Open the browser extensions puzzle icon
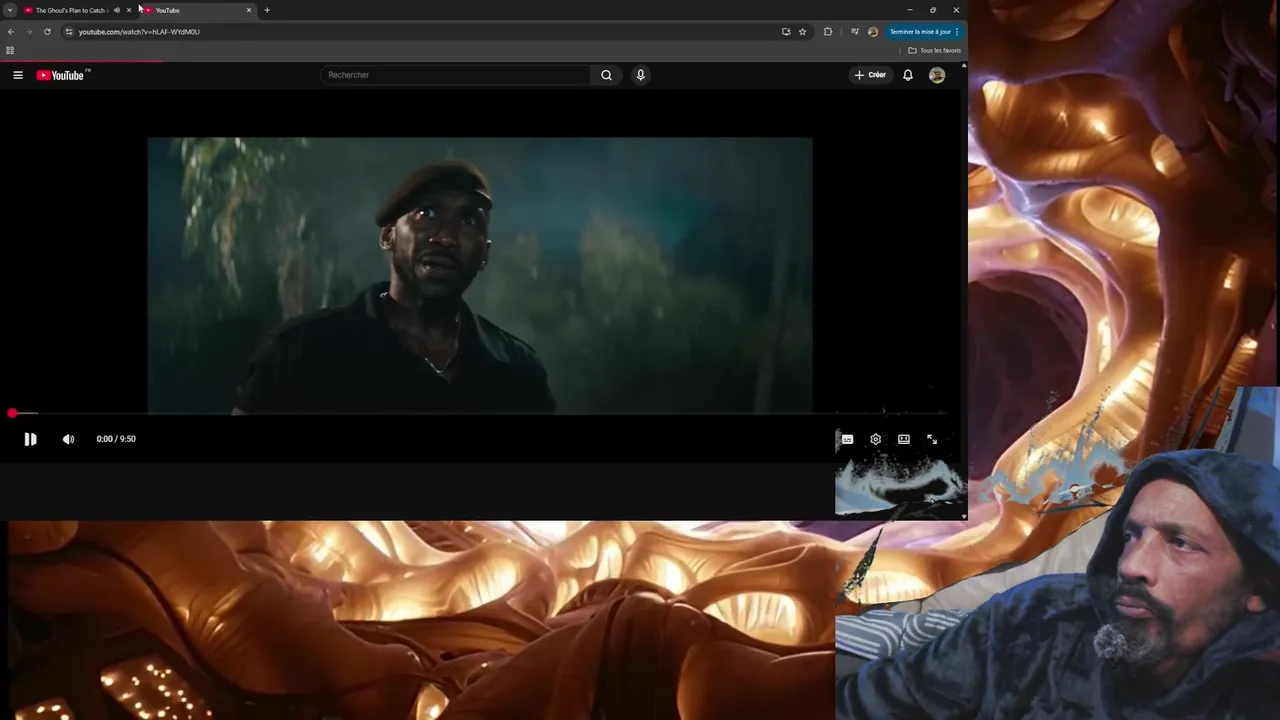Viewport: 1280px width, 720px height. click(828, 32)
